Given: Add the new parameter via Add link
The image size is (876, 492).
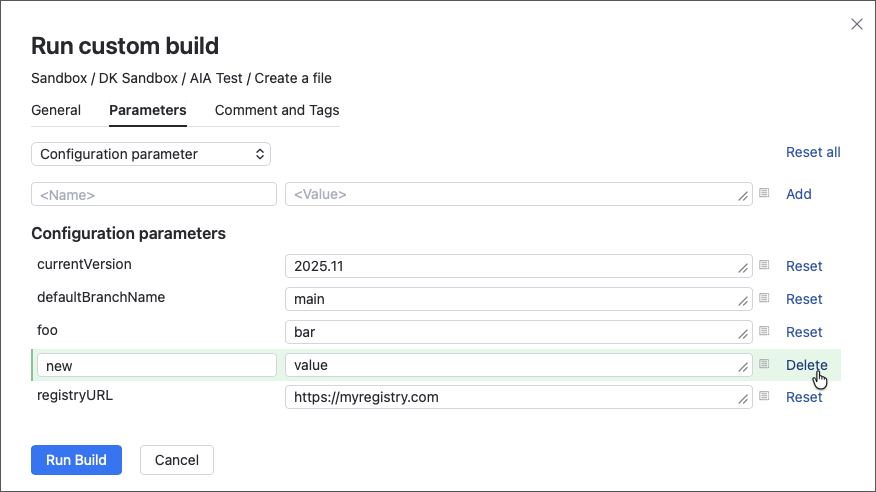Looking at the screenshot, I should (798, 194).
